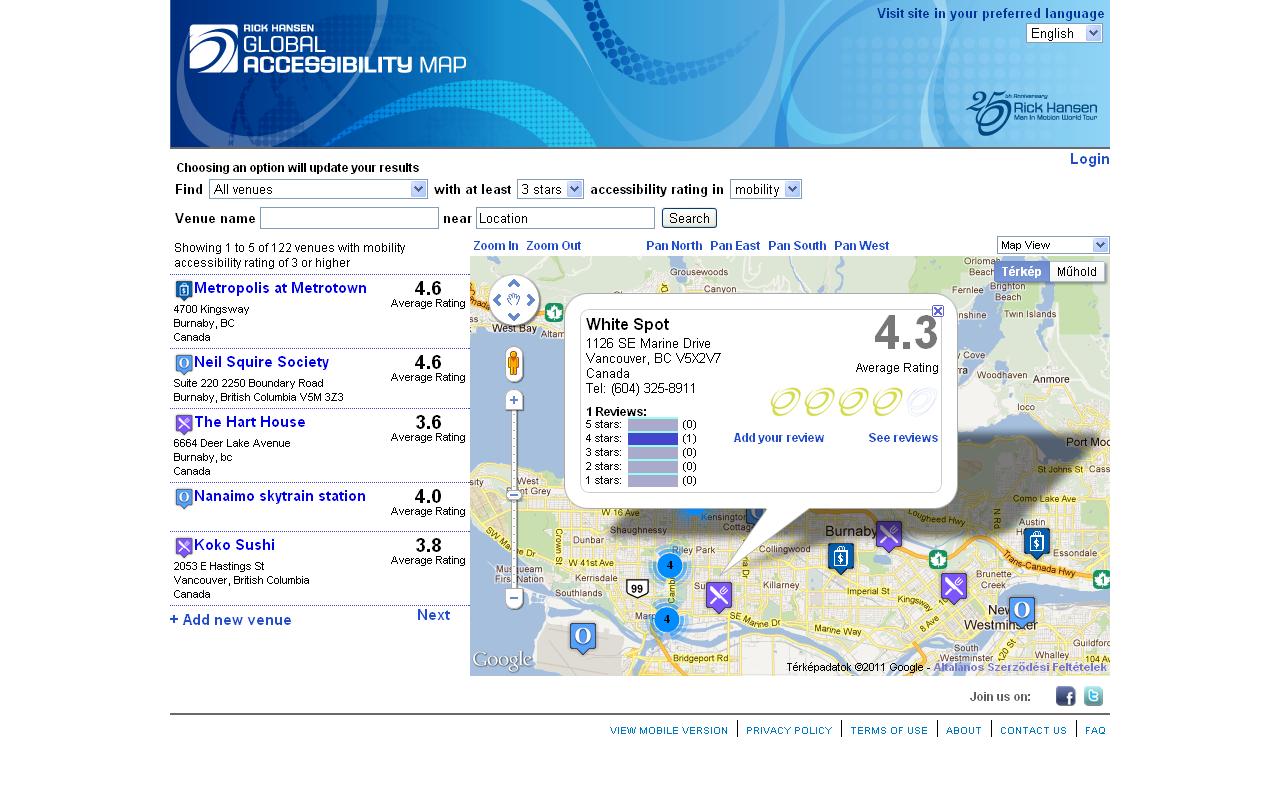Open Nanaimo skytrain station venue link

pos(280,496)
